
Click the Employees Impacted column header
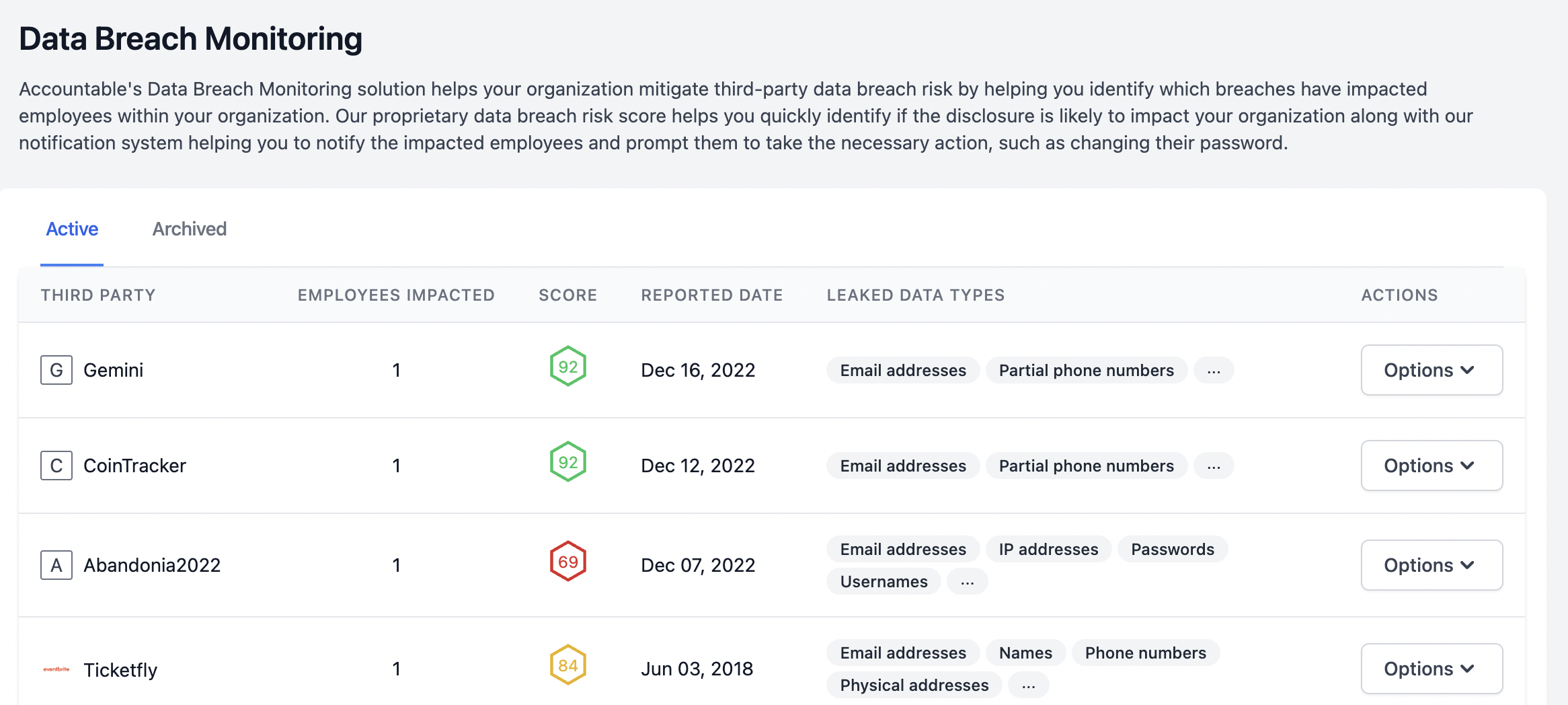pos(397,295)
